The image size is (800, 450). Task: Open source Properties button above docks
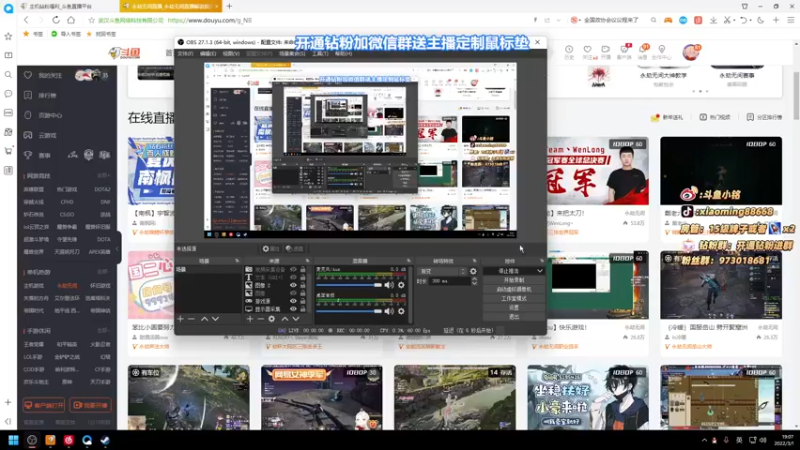271,249
